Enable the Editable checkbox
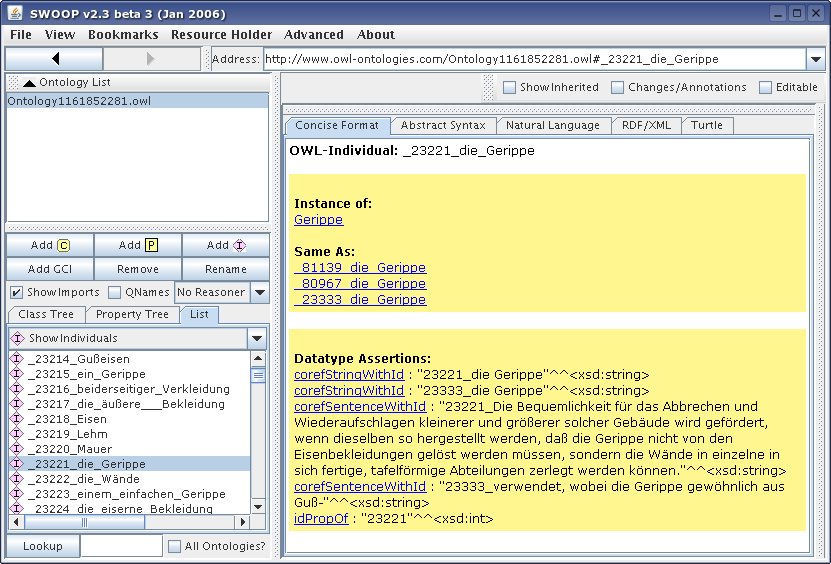This screenshot has width=831, height=564. pyautogui.click(x=766, y=87)
